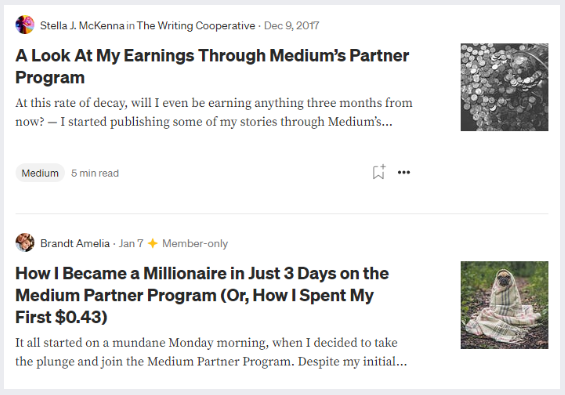Click the "It all started on a mundane" excerpt
The height and width of the screenshot is (395, 565).
(211, 352)
